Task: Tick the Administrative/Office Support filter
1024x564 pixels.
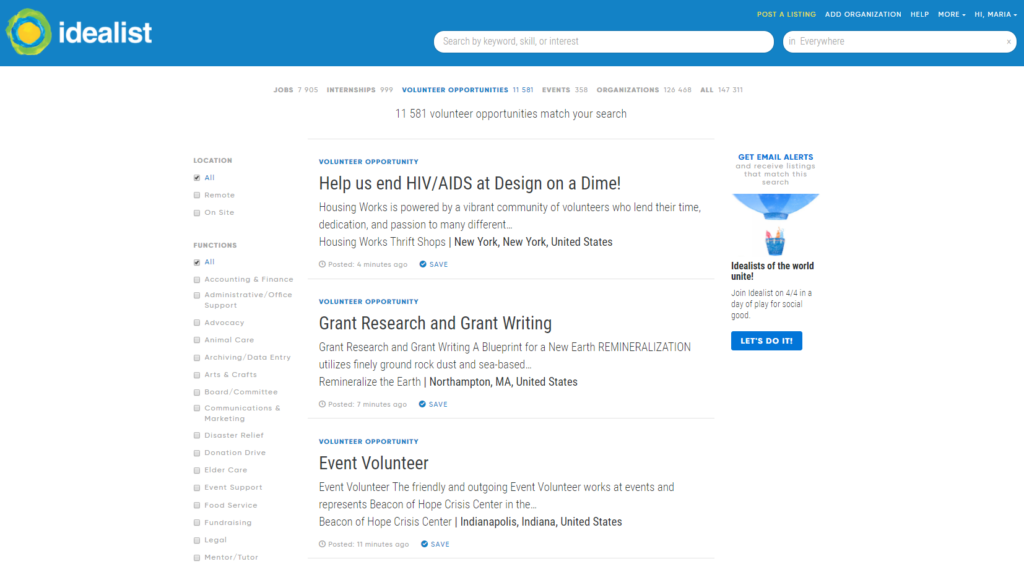Action: (x=197, y=295)
